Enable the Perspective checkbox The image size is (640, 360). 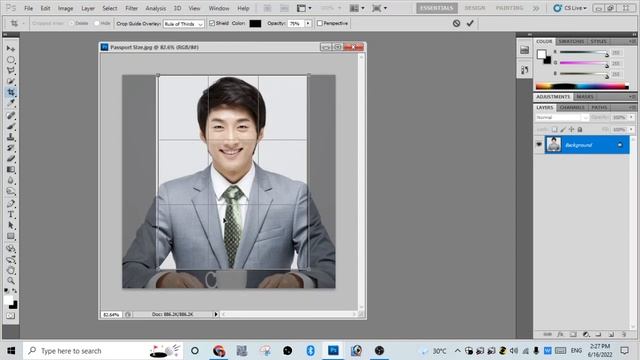coord(320,23)
